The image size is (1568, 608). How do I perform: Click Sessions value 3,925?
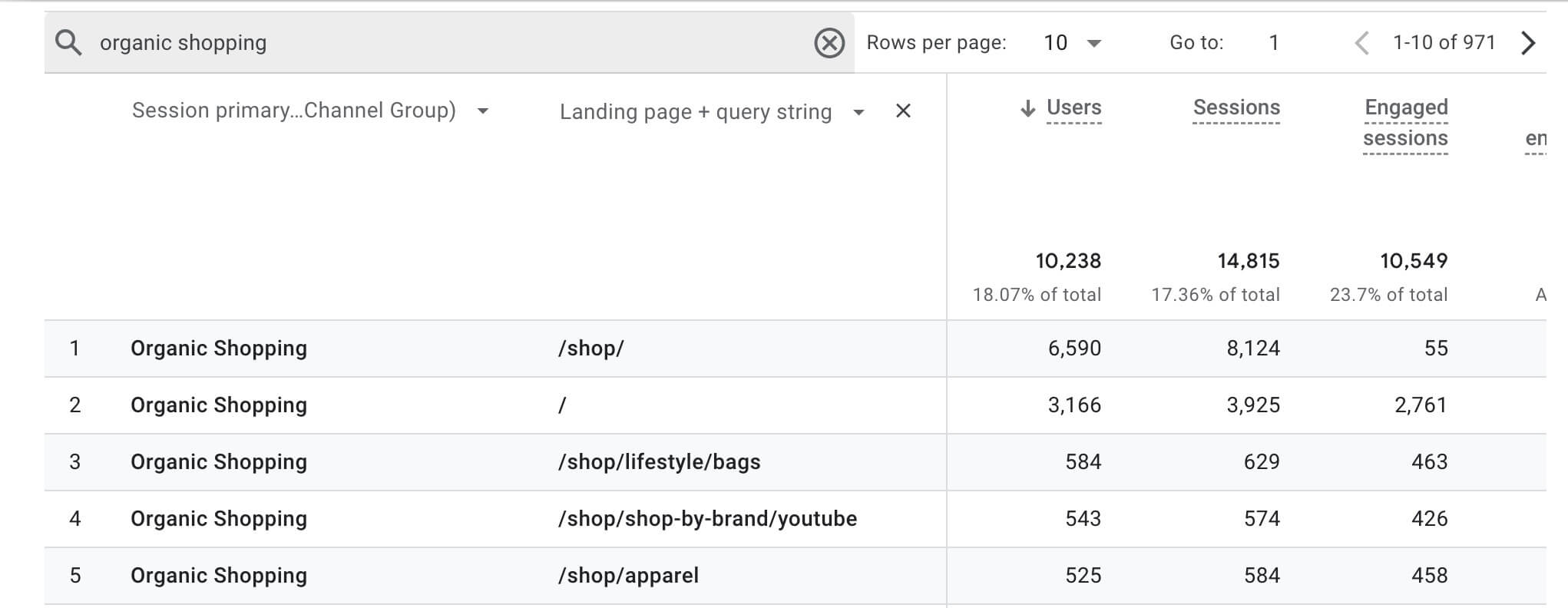1253,405
